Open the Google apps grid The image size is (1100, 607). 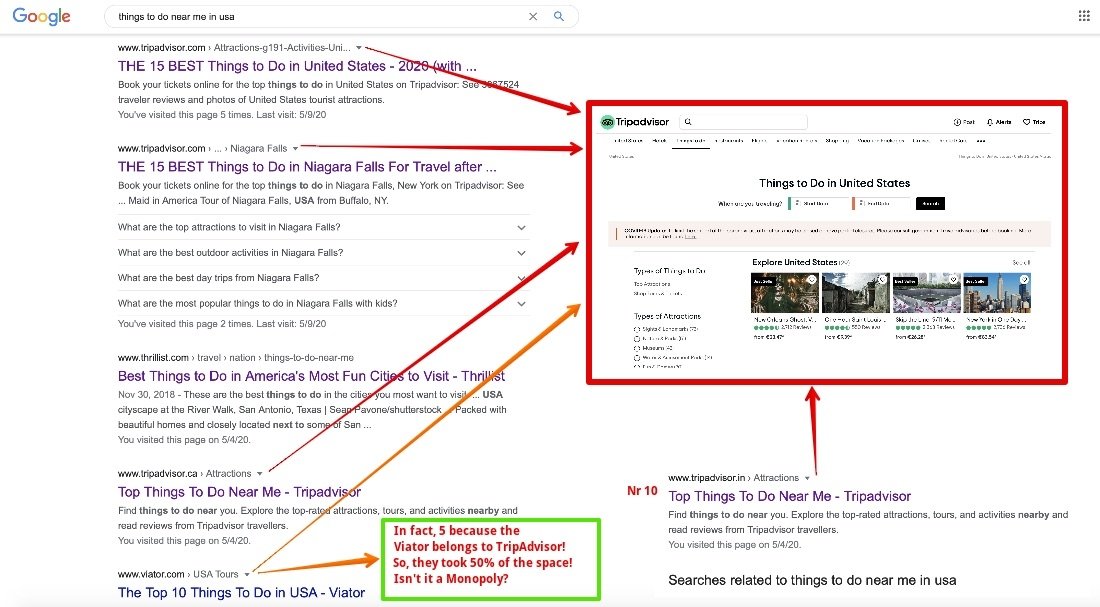[1084, 16]
